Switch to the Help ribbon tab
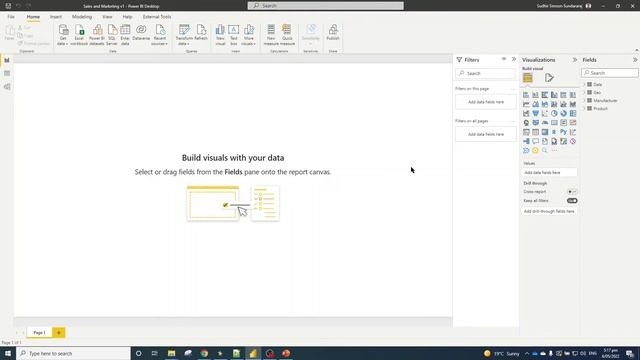The width and height of the screenshot is (640, 360). pyautogui.click(x=127, y=17)
